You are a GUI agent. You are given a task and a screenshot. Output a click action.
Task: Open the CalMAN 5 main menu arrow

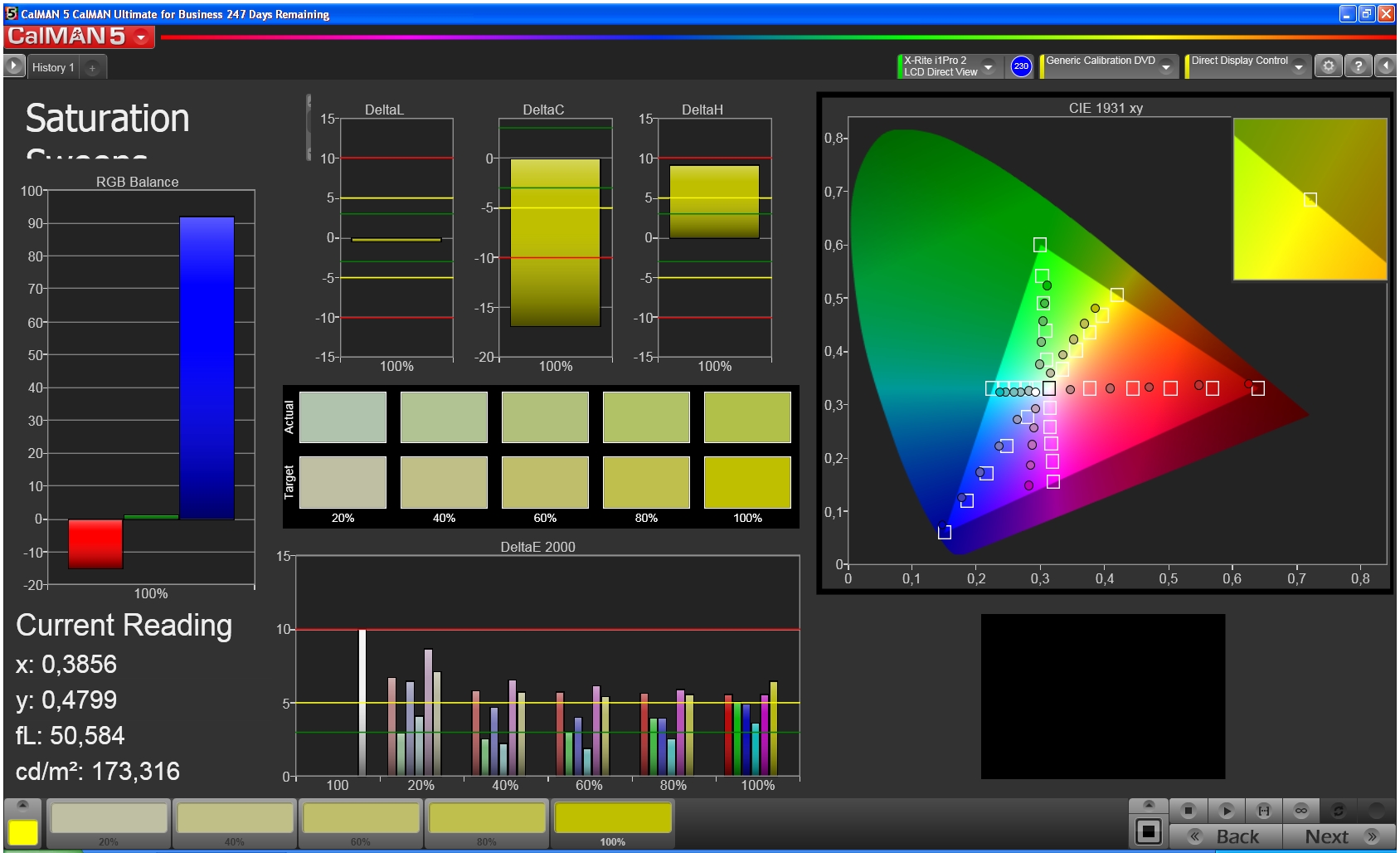click(141, 37)
